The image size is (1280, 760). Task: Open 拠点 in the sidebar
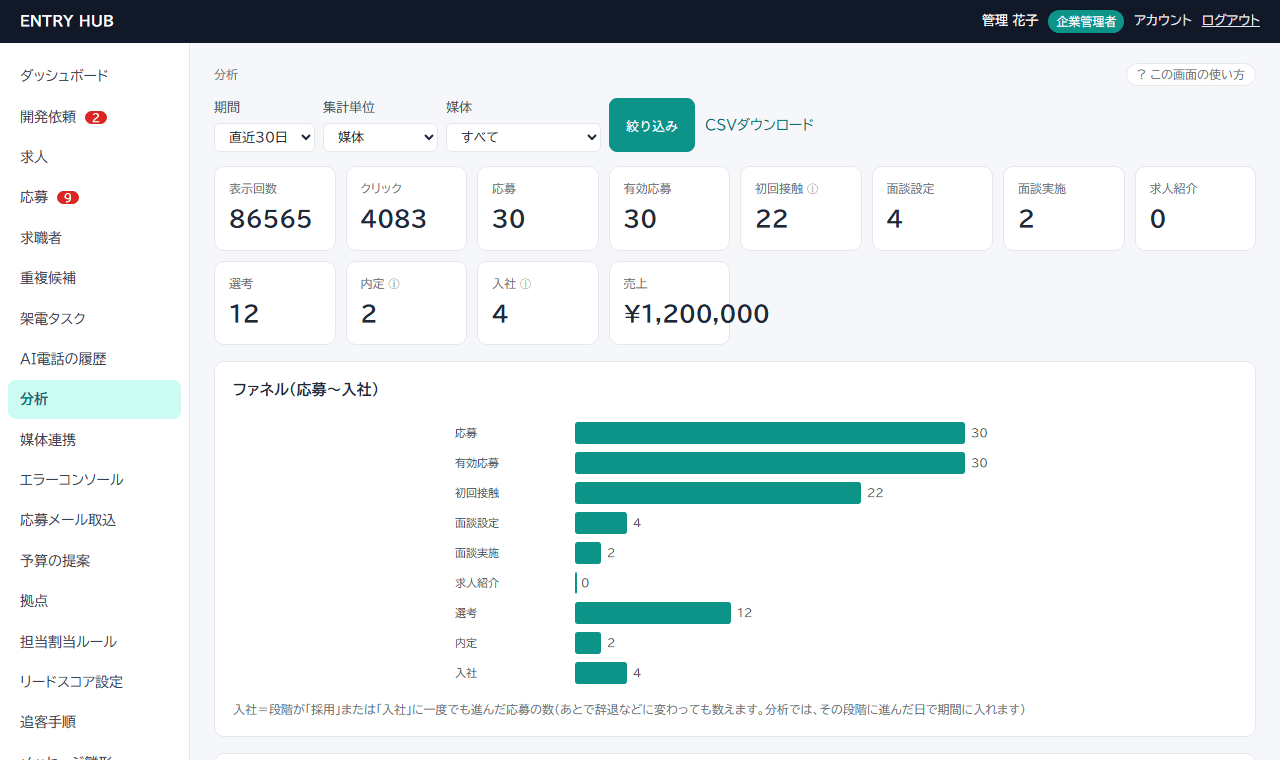pyautogui.click(x=94, y=601)
